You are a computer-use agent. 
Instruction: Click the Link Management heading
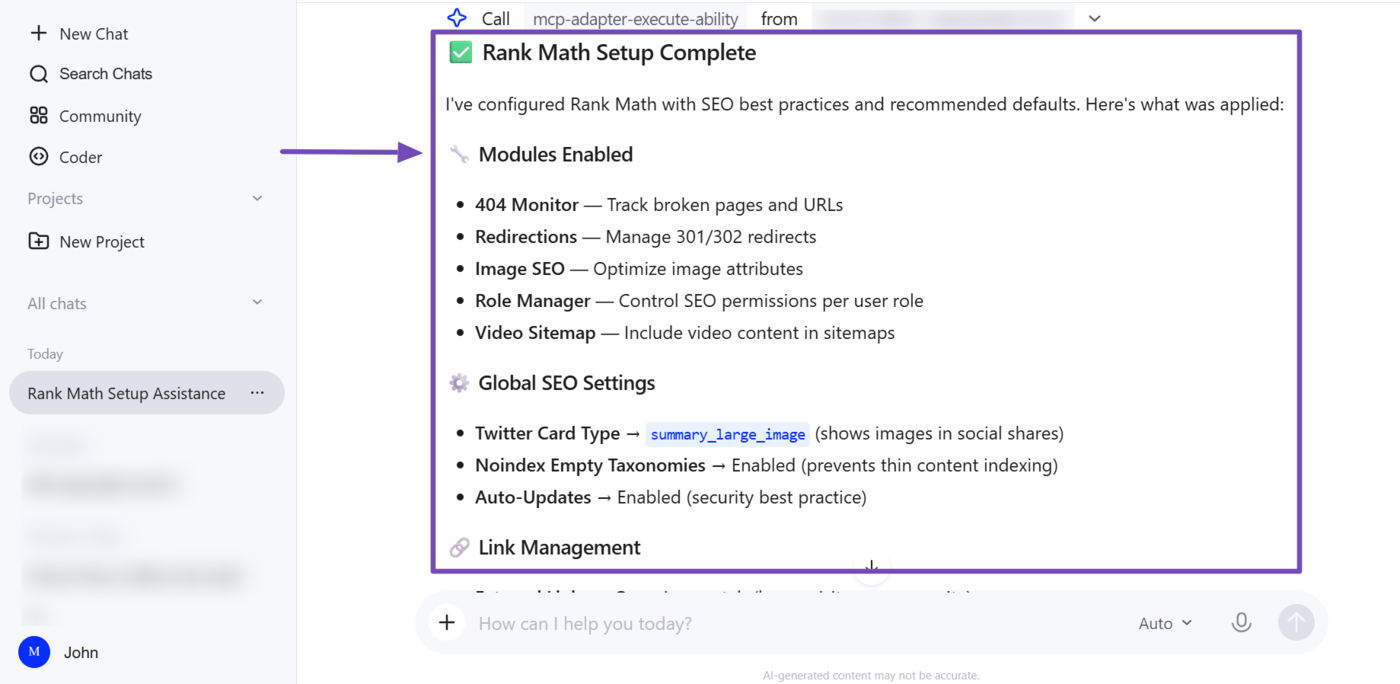560,547
